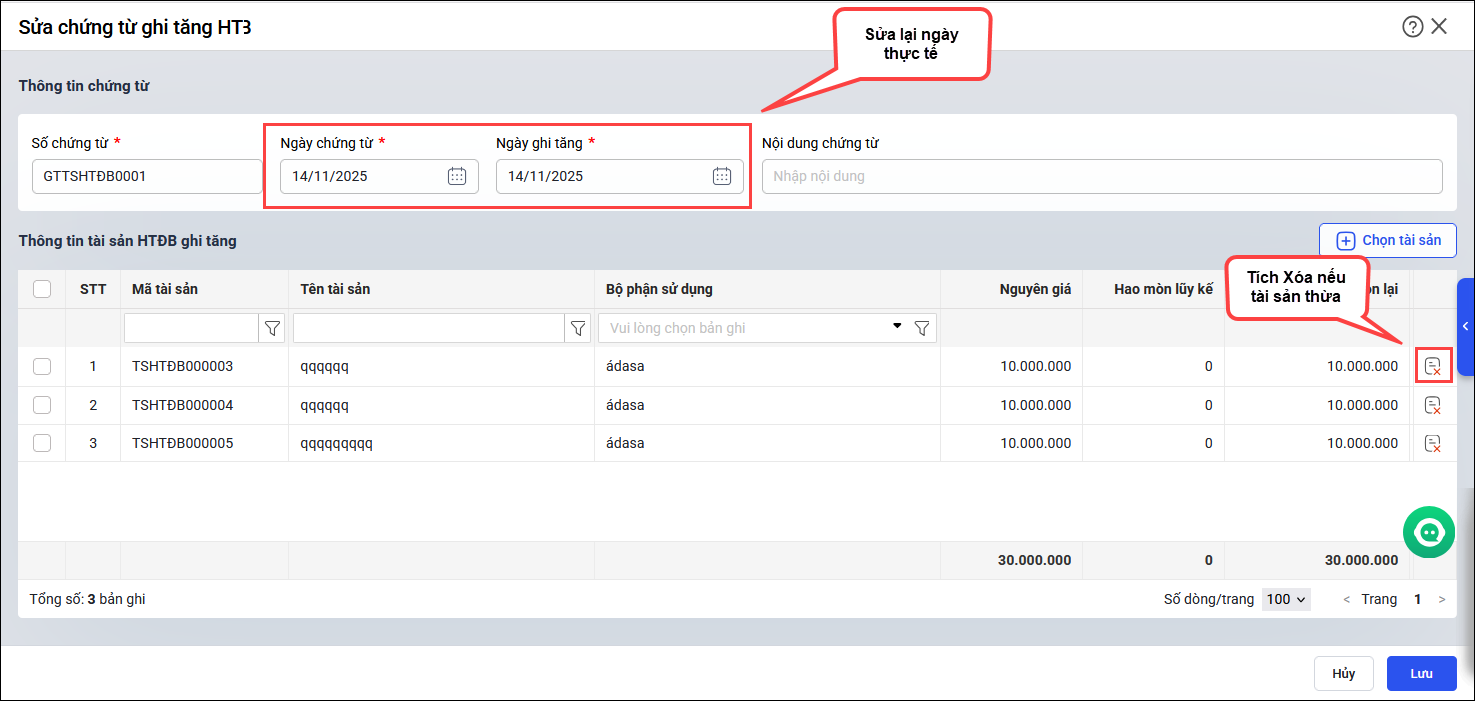Screen dimensions: 1475x701
Task: Click the Chọn tài sản button
Action: point(1388,240)
